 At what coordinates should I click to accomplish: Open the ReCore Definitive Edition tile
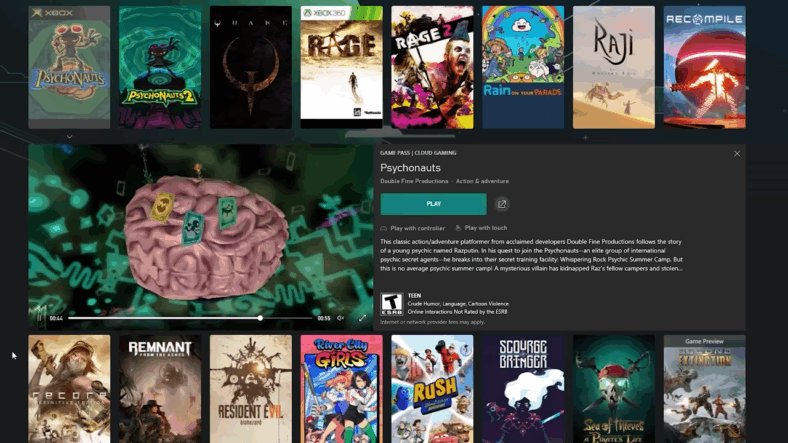tap(69, 389)
